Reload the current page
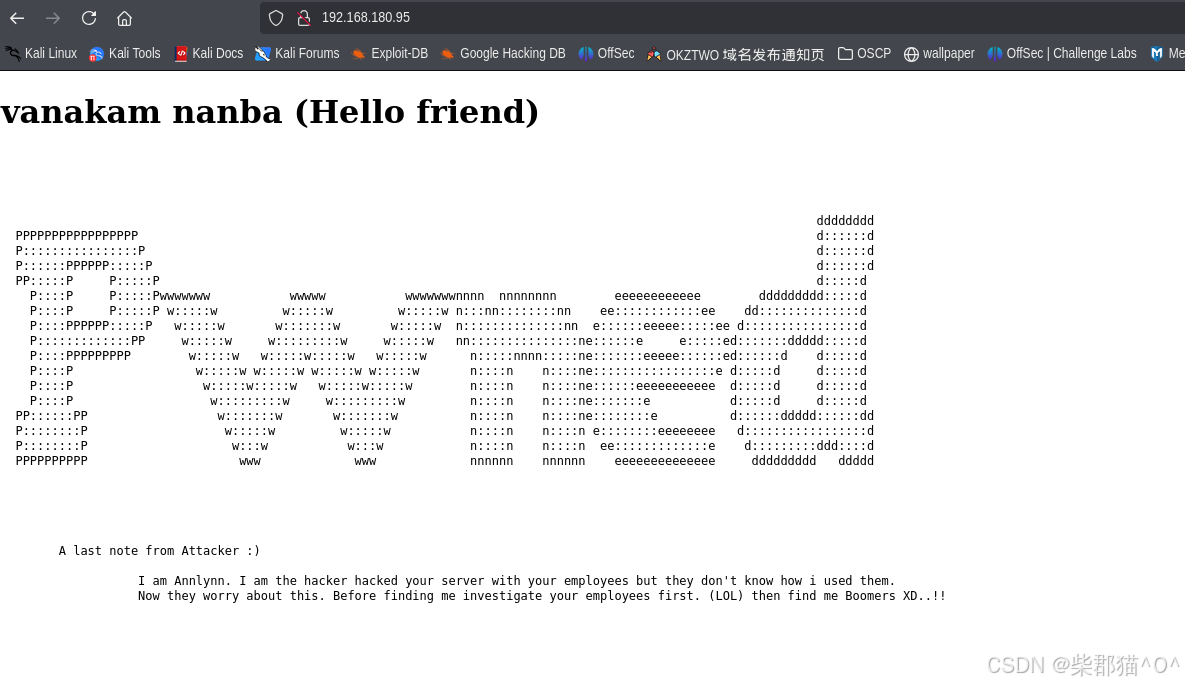Viewport: 1185px width, 685px height. (89, 18)
